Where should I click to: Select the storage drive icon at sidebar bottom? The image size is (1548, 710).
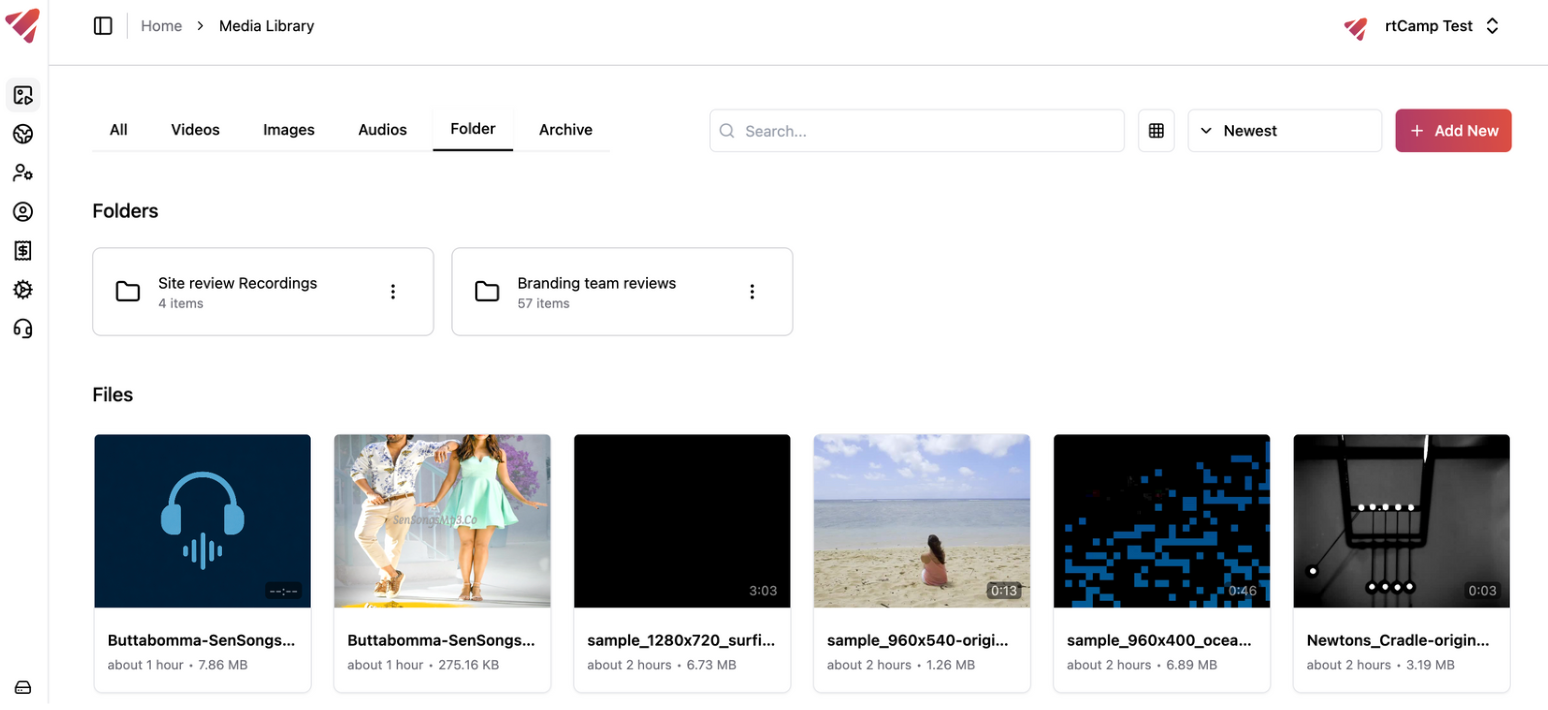[22, 688]
